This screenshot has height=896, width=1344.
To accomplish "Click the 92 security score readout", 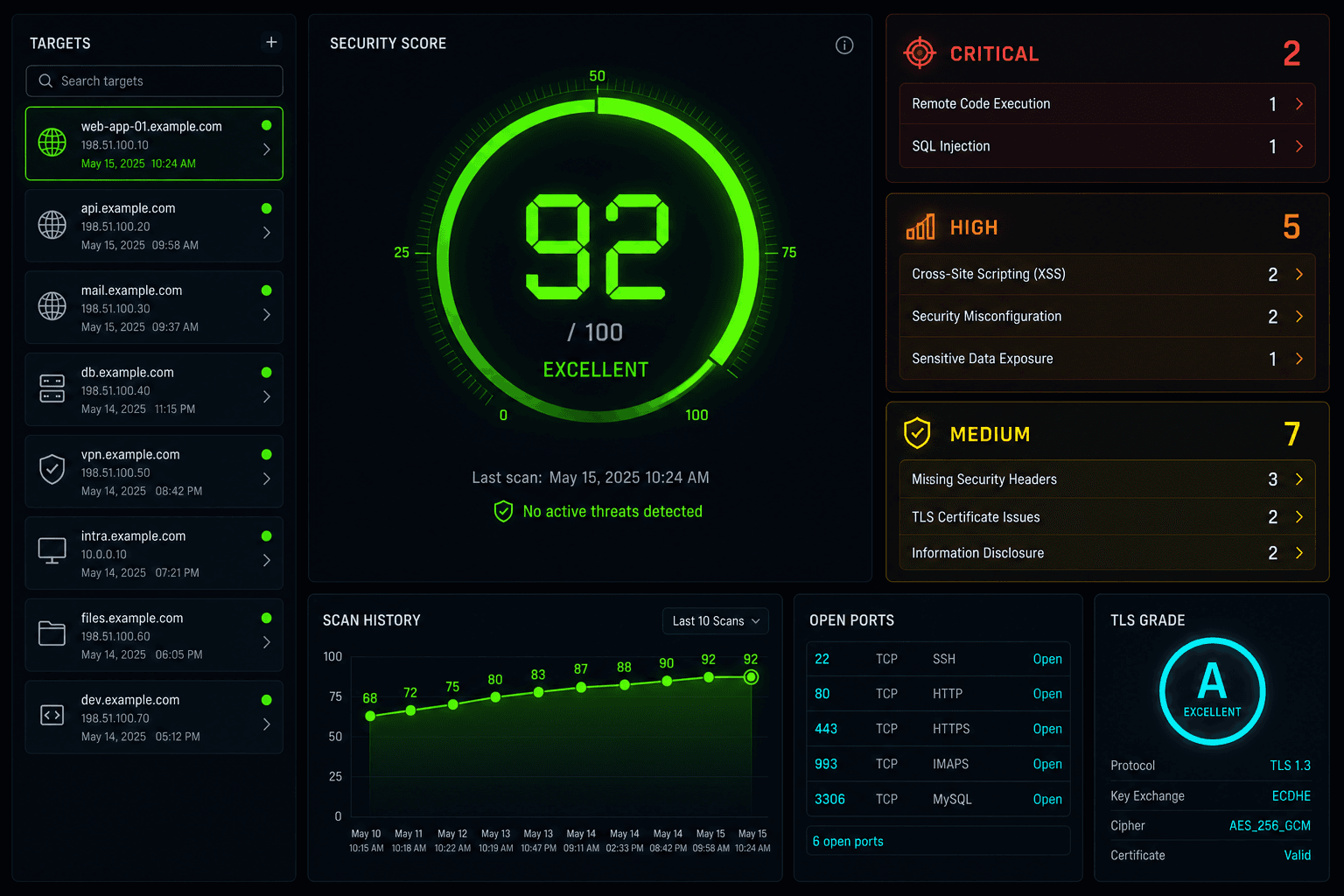I will click(x=597, y=246).
